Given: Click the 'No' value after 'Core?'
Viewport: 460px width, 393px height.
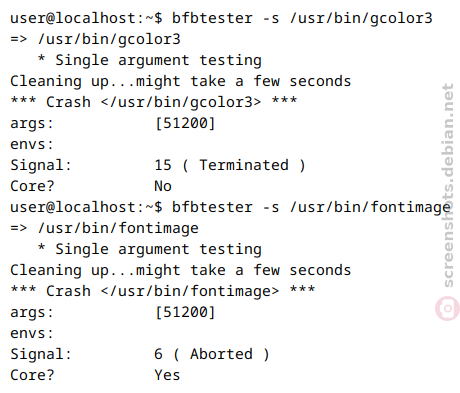Looking at the screenshot, I should tap(163, 186).
